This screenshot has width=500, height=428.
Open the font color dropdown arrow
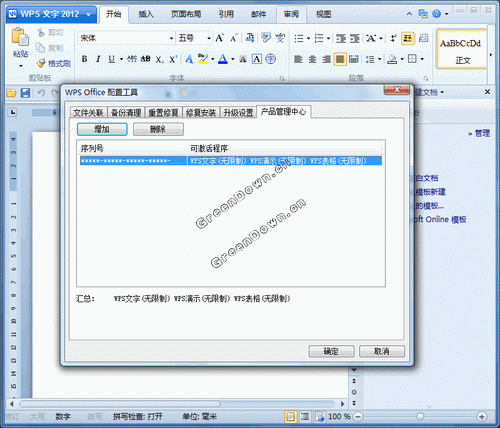[233, 59]
